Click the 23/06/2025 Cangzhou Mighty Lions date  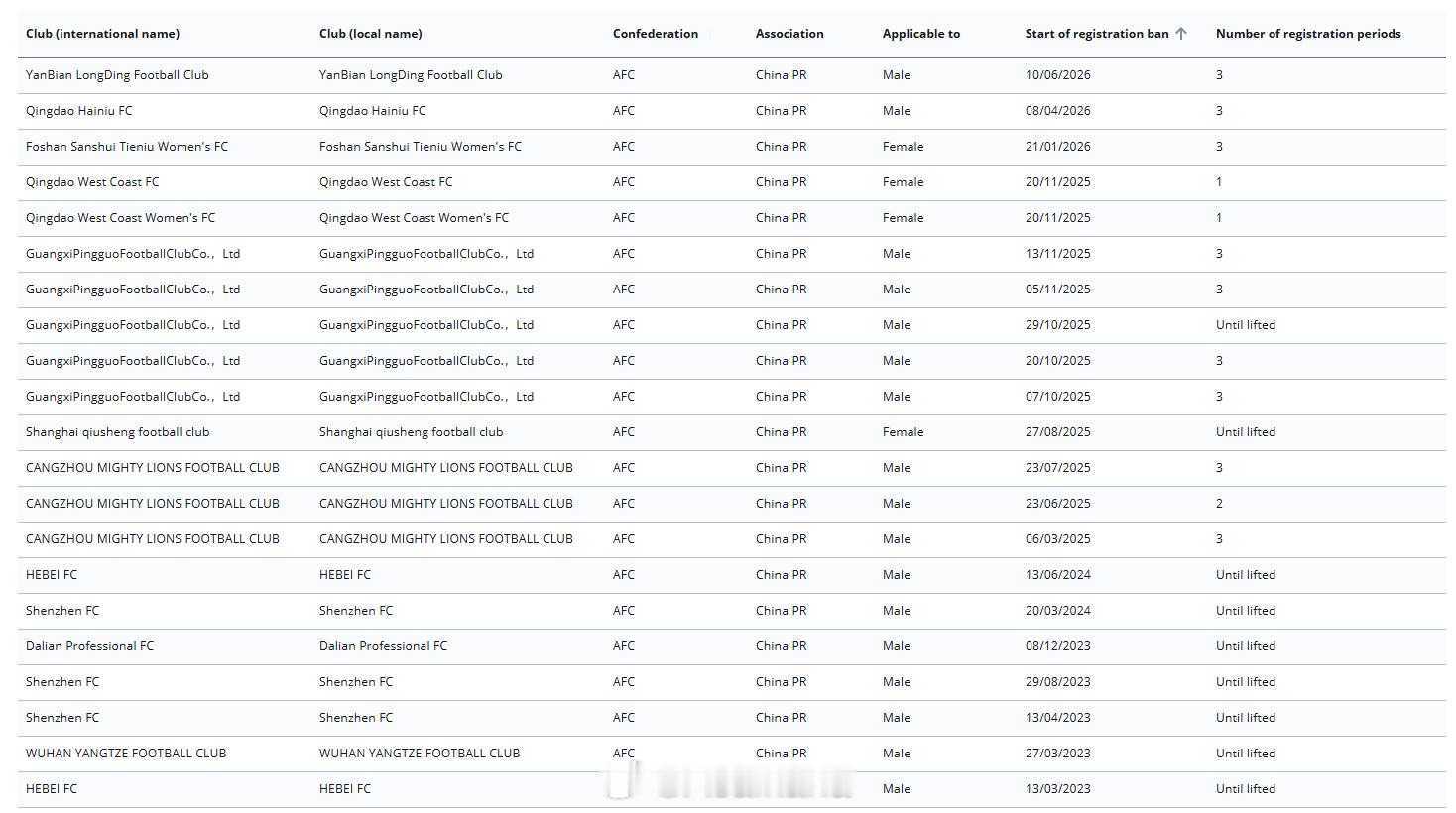pyautogui.click(x=1058, y=504)
